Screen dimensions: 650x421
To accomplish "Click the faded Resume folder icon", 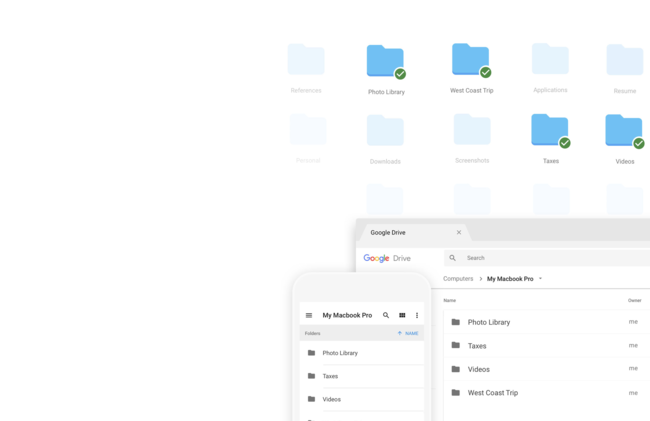I will point(625,60).
